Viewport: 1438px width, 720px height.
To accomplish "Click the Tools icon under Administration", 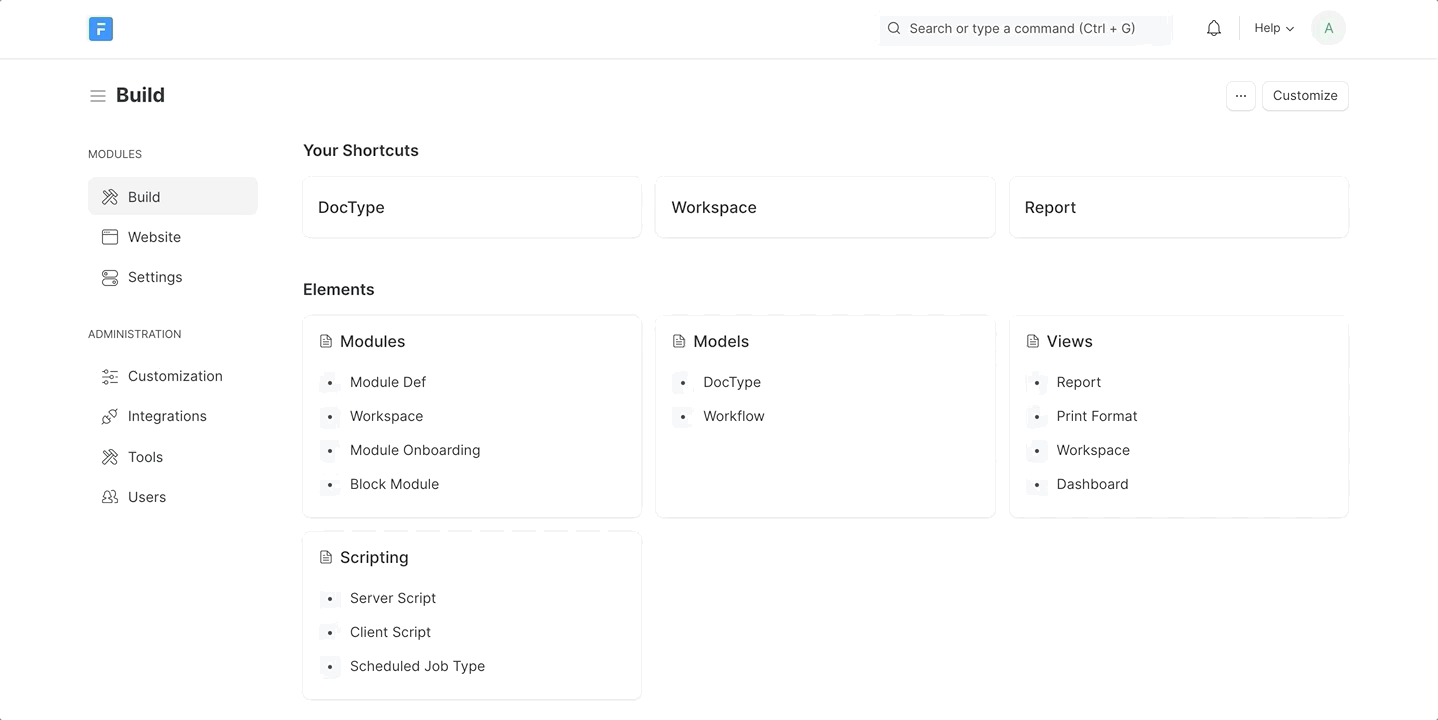I will [110, 457].
